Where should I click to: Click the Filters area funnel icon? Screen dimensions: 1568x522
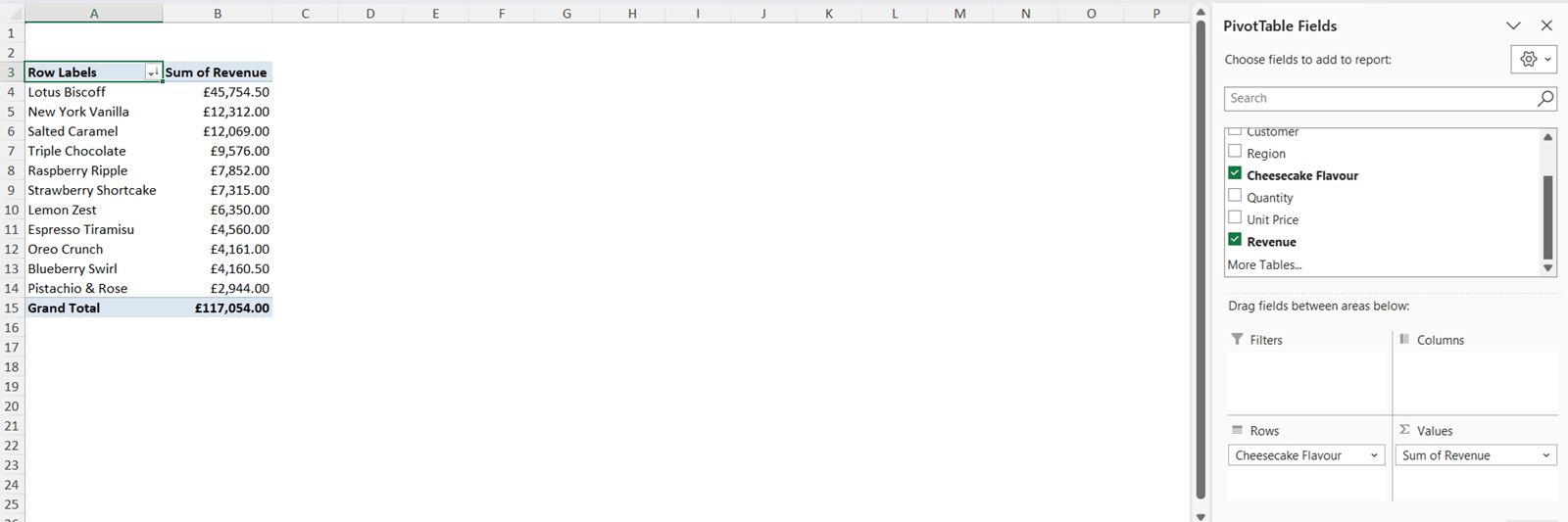[1237, 339]
